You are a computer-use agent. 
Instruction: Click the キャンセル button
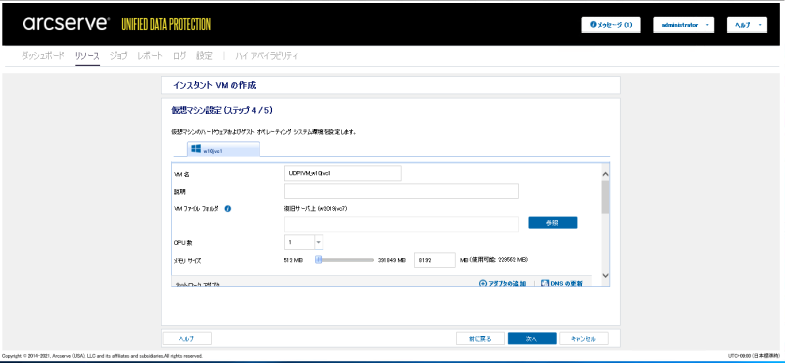click(584, 338)
